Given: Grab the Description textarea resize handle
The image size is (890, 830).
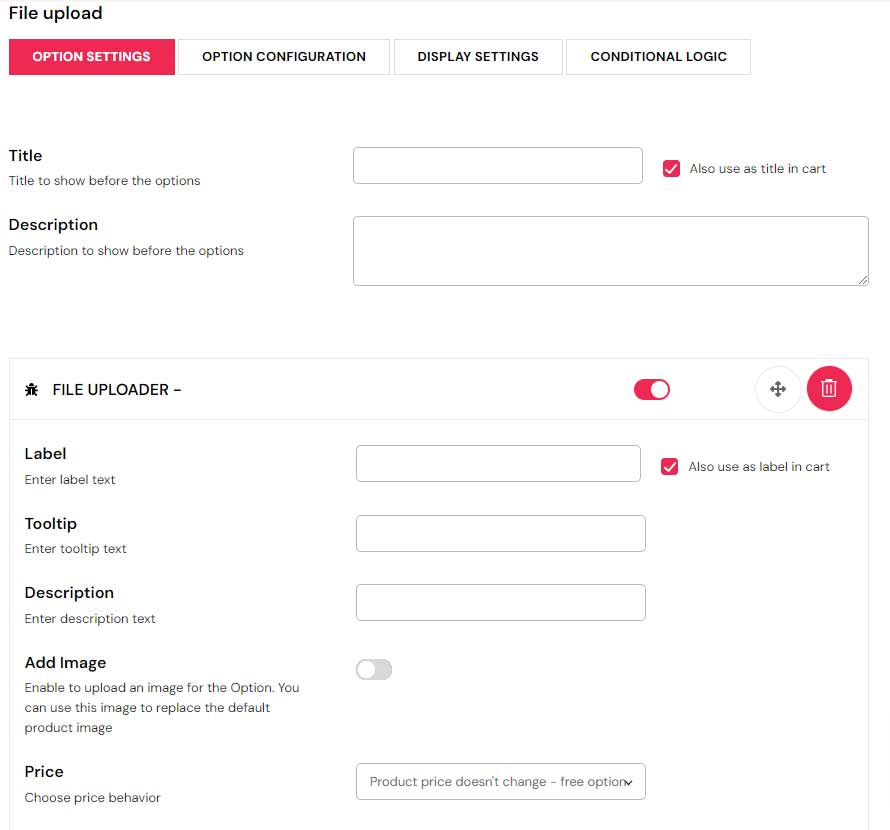Looking at the screenshot, I should [x=863, y=280].
